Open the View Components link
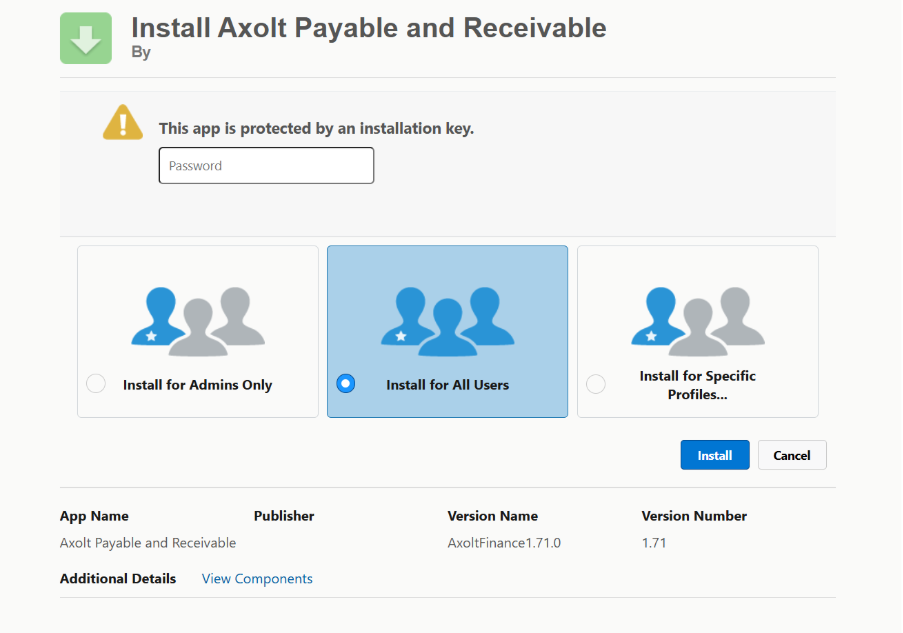Screen dimensions: 903x633 (x=257, y=579)
